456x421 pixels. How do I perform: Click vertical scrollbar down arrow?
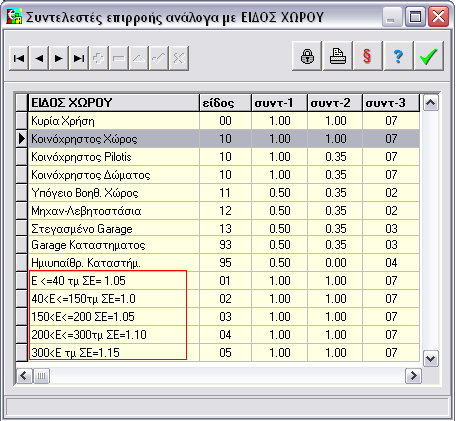431,359
